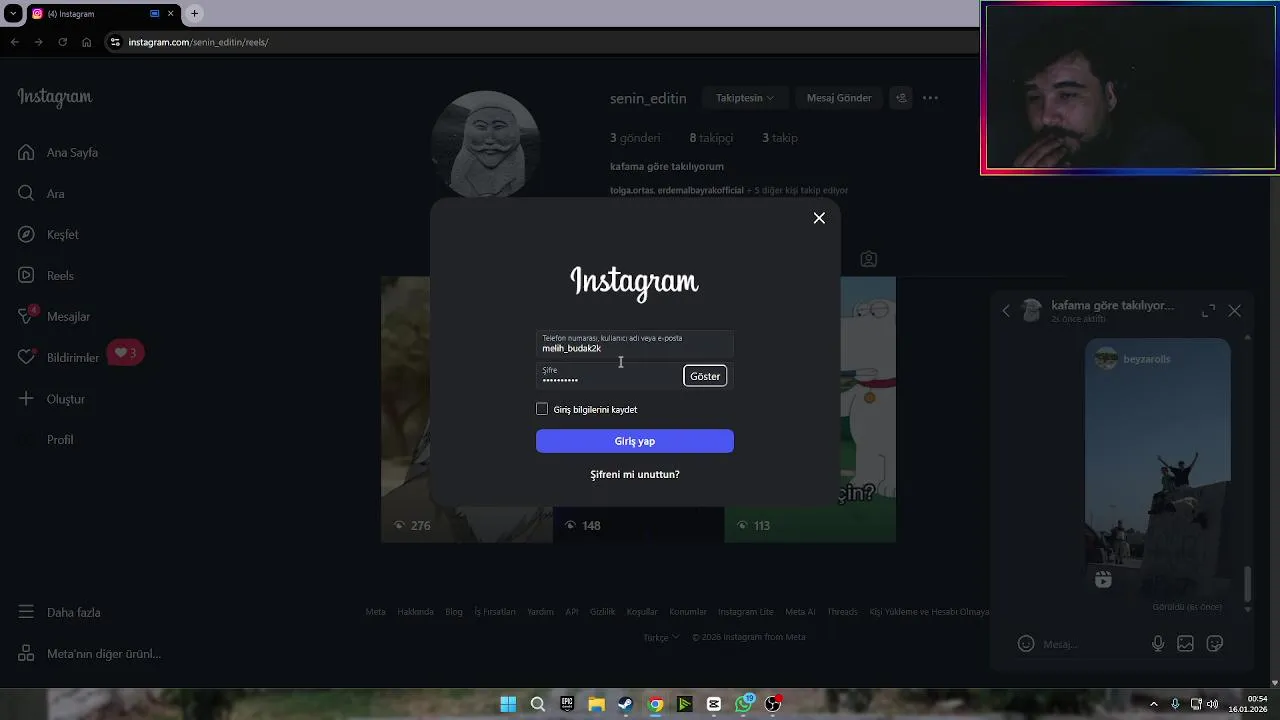Open the emoji picker in chat
1280x720 pixels.
(x=1026, y=644)
